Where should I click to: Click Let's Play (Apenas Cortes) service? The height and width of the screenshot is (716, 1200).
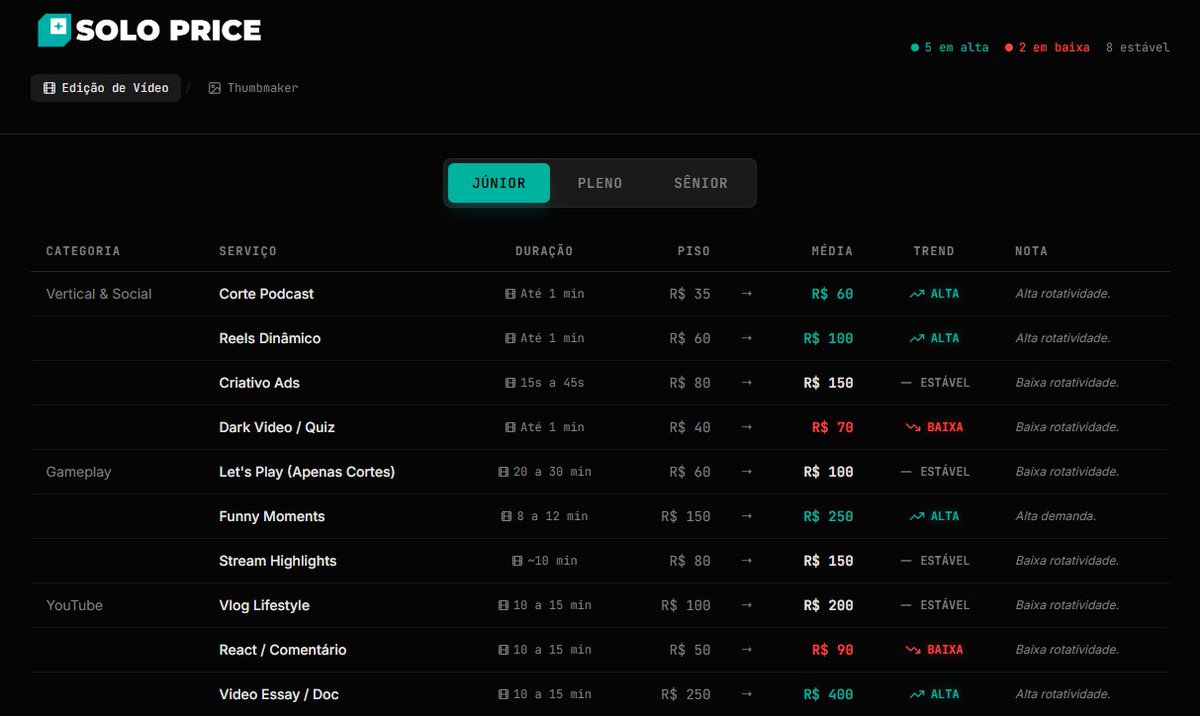tap(307, 472)
